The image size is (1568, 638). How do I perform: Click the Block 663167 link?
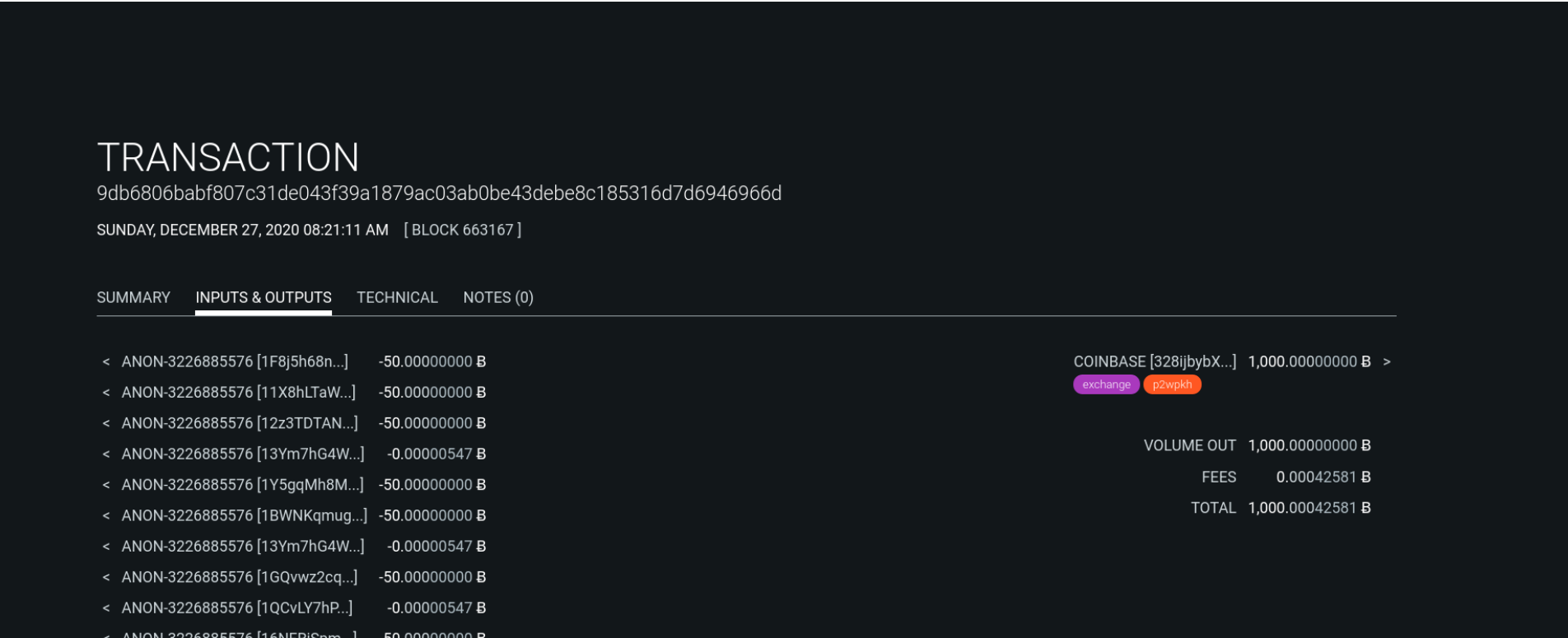(x=463, y=230)
